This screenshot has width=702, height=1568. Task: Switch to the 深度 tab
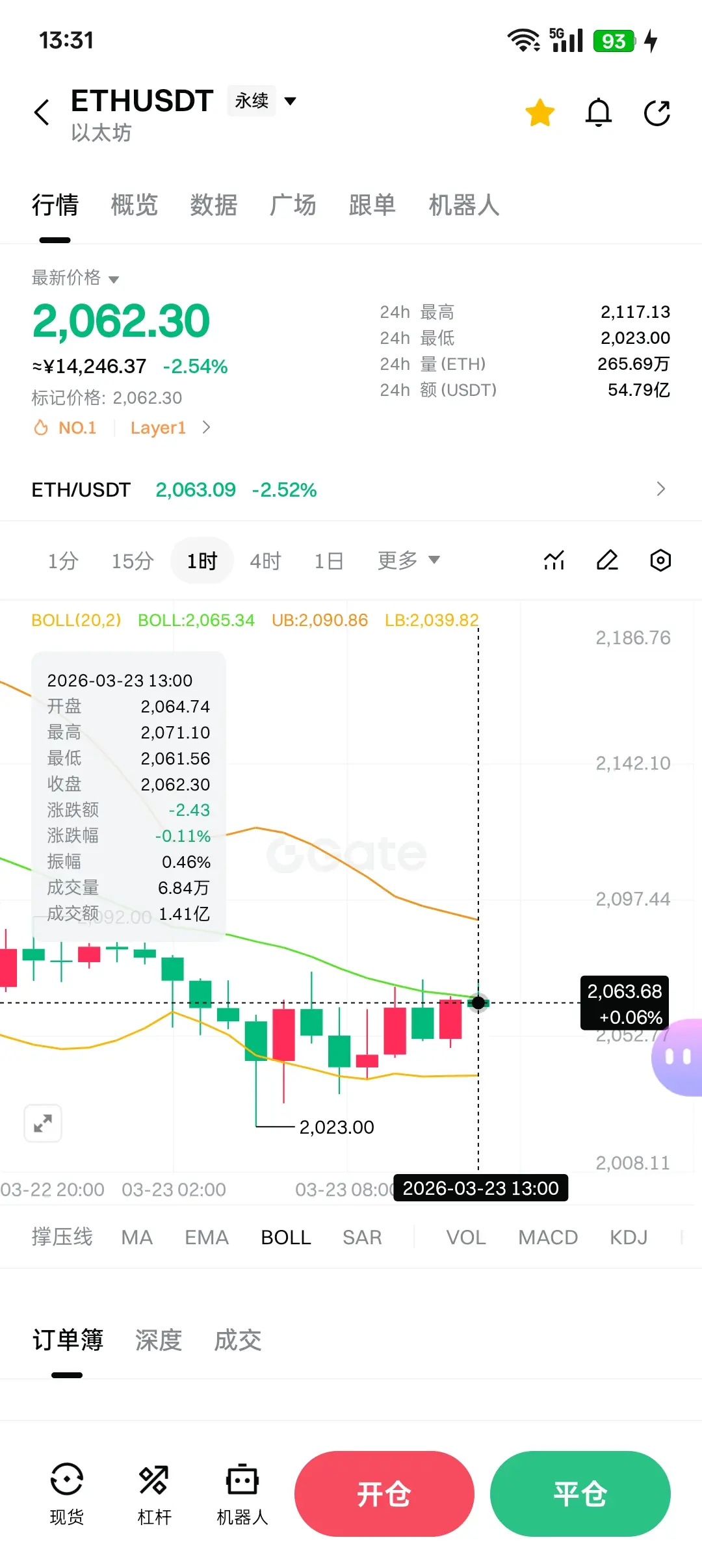[x=159, y=1340]
